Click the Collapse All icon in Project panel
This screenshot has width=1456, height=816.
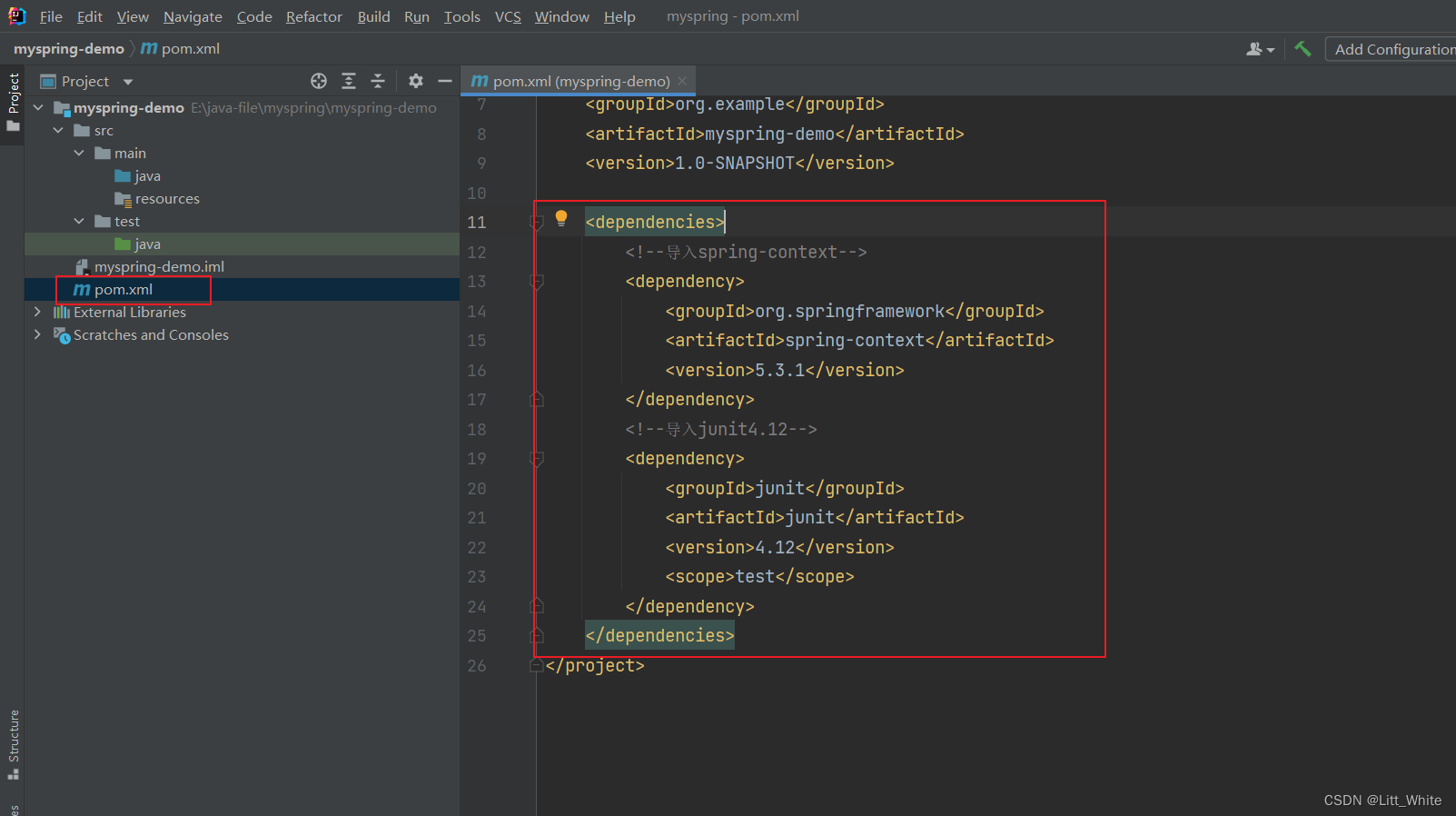[378, 81]
